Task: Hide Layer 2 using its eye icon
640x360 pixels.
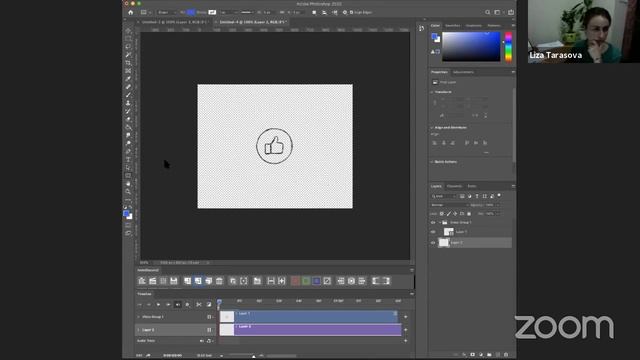Action: (x=433, y=242)
